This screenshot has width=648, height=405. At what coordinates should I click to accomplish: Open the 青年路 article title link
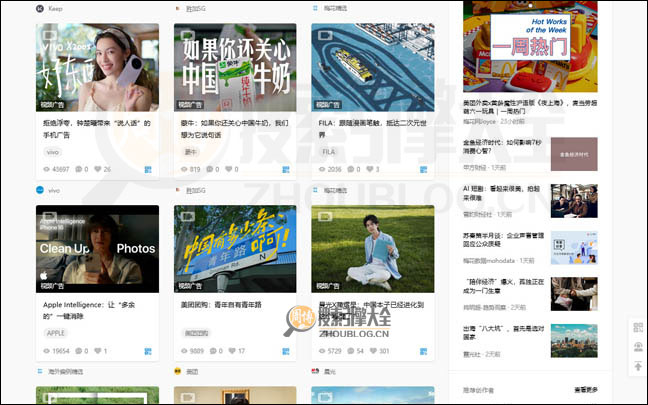pyautogui.click(x=221, y=305)
